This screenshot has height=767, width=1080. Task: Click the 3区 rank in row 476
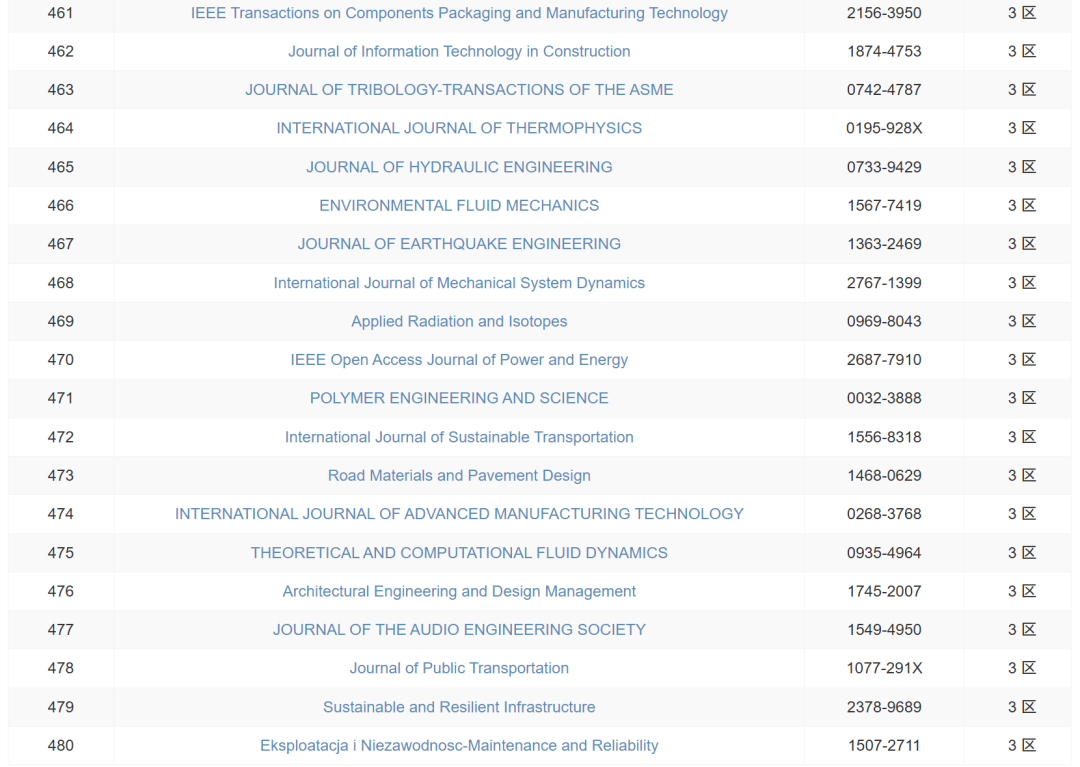[x=1021, y=591]
